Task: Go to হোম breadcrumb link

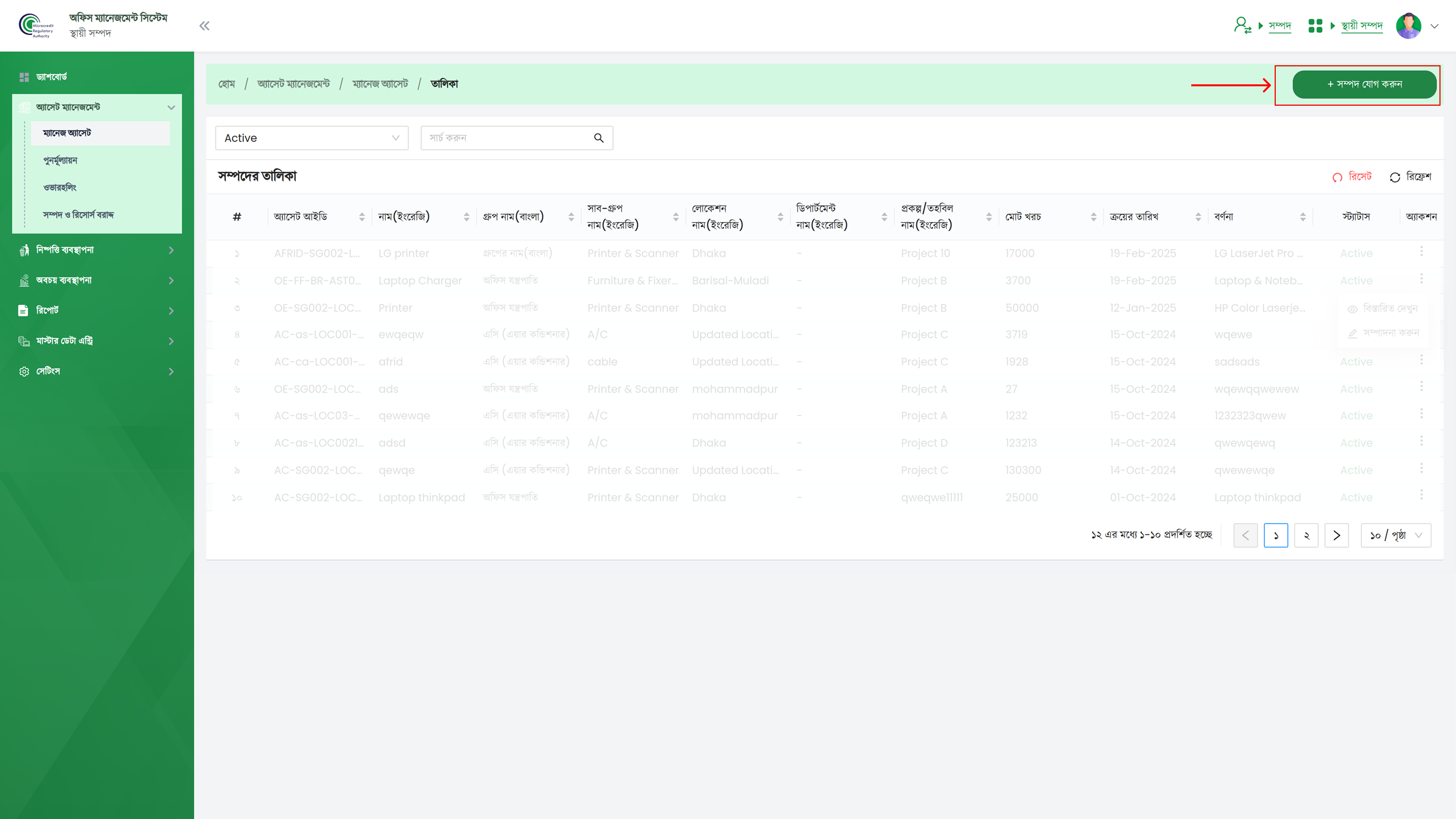Action: click(x=227, y=84)
